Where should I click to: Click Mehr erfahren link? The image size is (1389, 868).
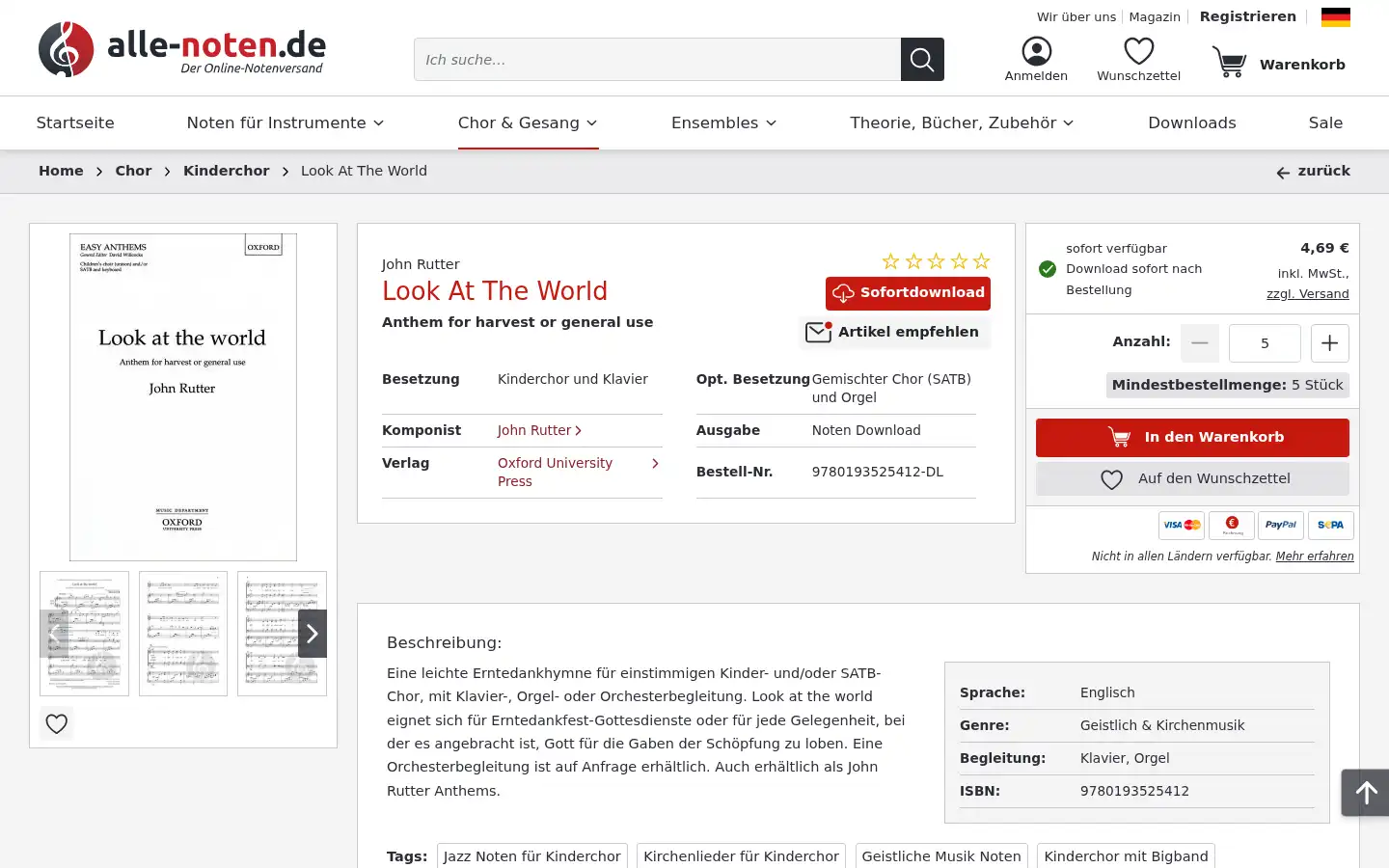[1314, 556]
